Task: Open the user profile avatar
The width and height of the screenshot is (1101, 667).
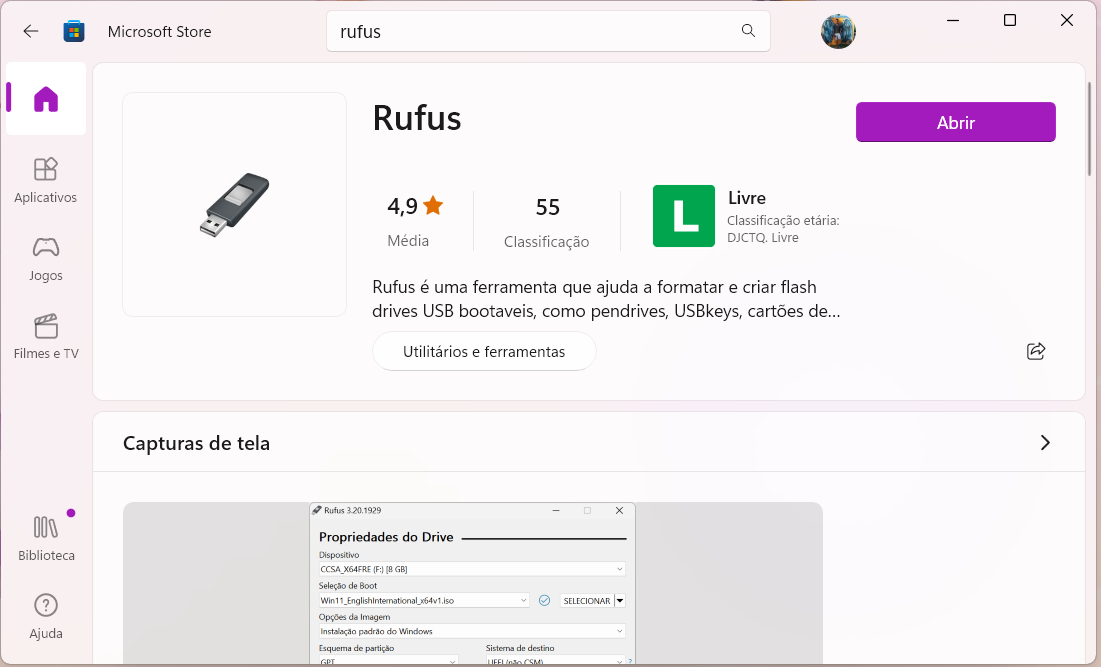Action: [x=838, y=32]
